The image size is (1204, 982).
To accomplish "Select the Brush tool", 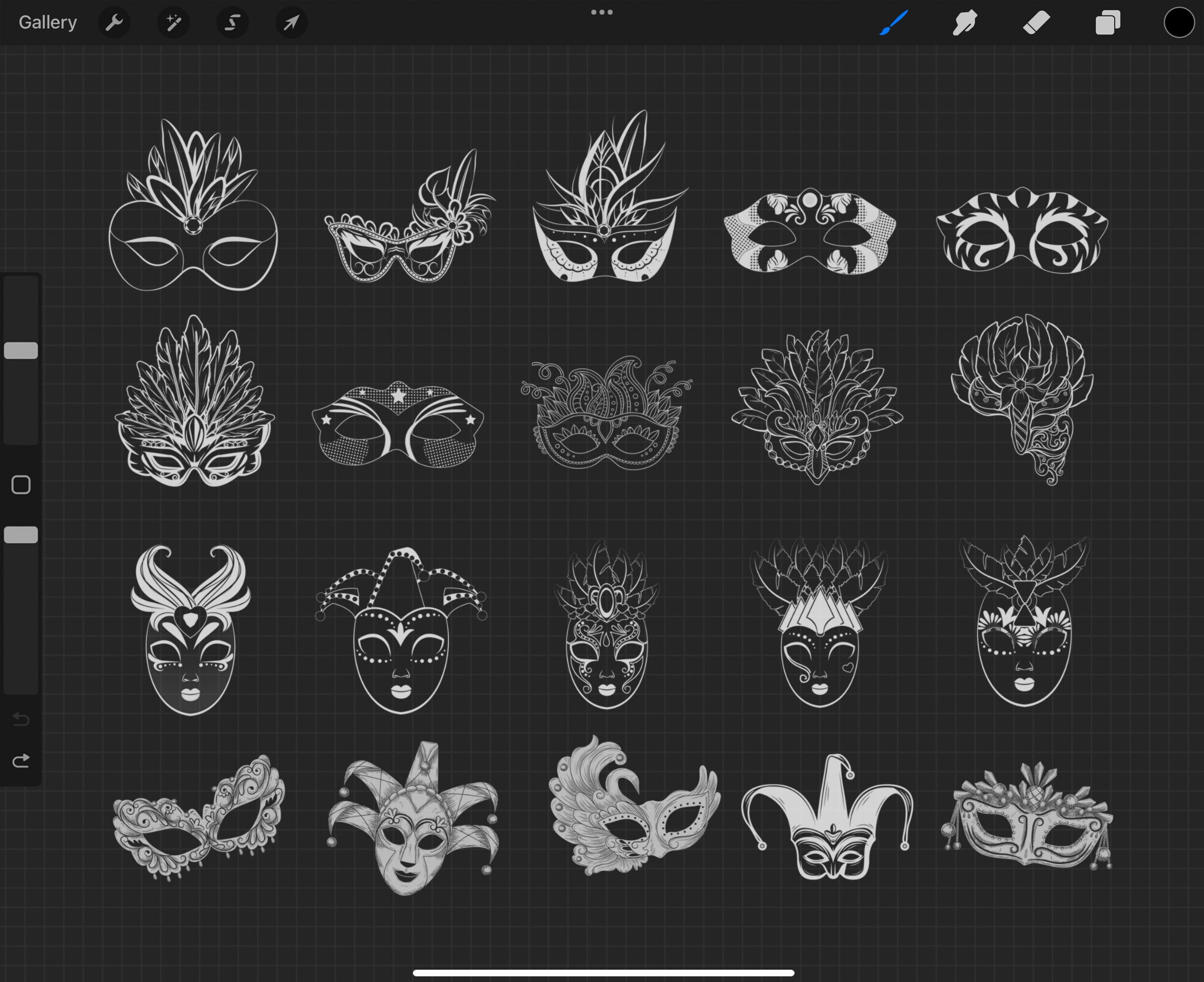I will [893, 22].
